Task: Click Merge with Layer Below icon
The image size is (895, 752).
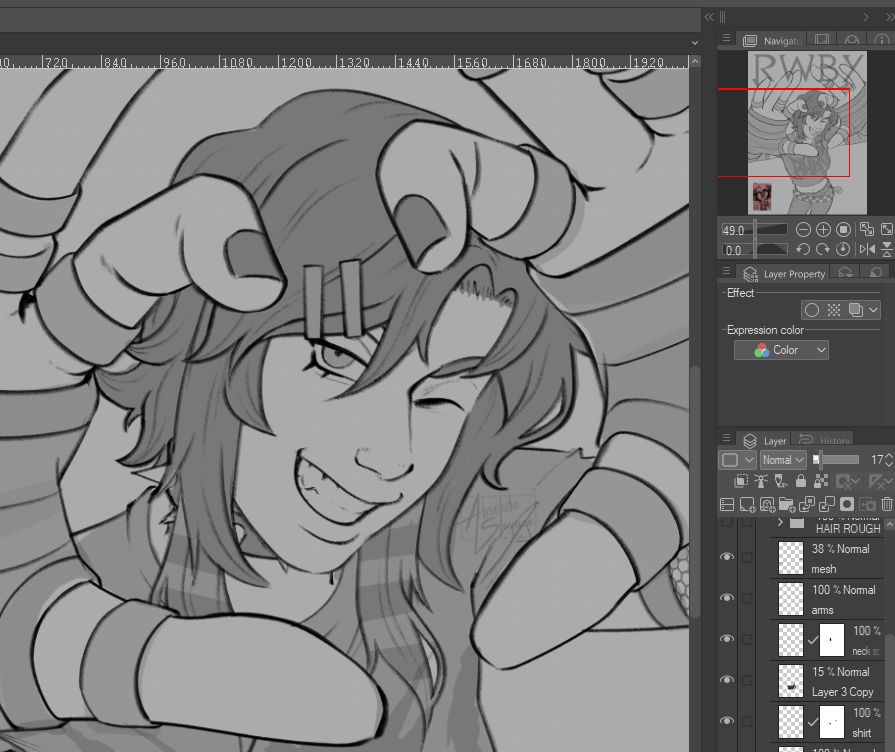Action: tap(827, 504)
